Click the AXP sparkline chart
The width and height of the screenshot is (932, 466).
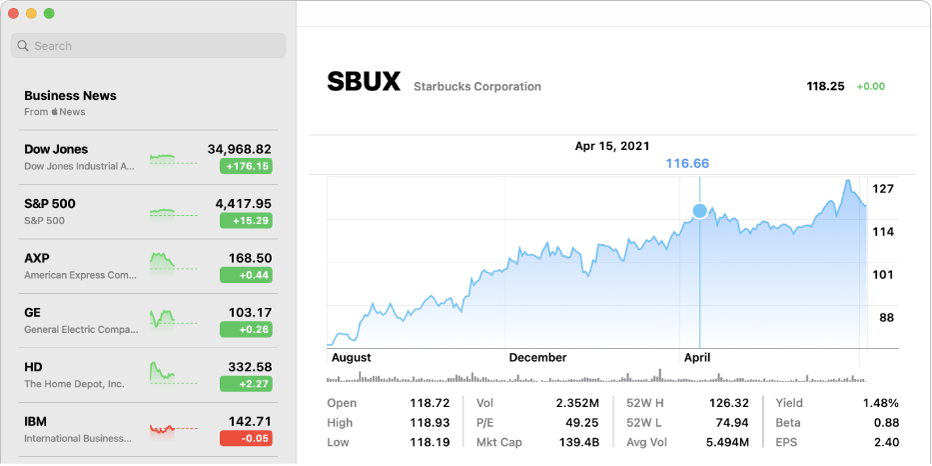click(173, 262)
